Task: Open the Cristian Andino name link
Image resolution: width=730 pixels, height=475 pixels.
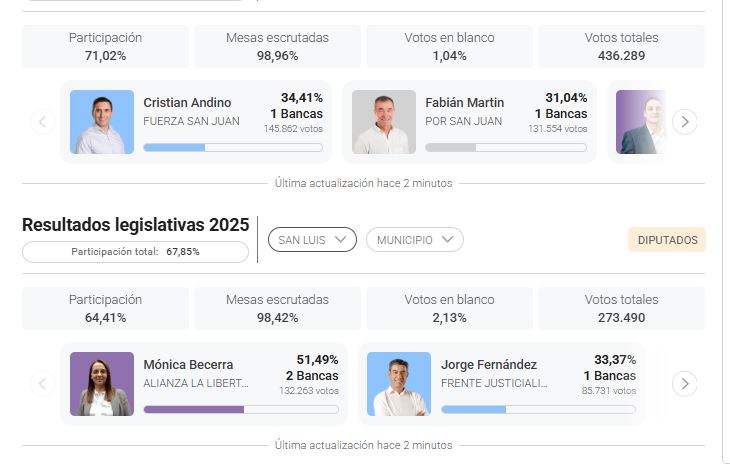Action: [187, 103]
